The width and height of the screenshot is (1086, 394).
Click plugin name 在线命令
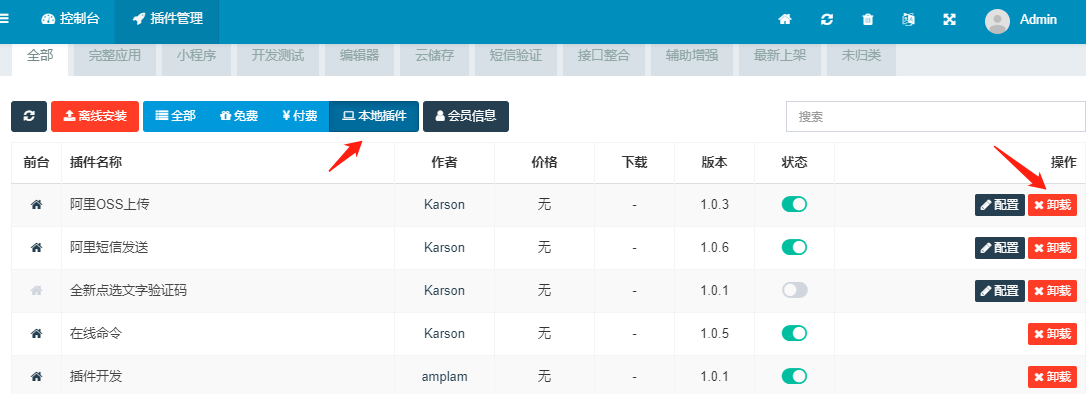coord(96,333)
